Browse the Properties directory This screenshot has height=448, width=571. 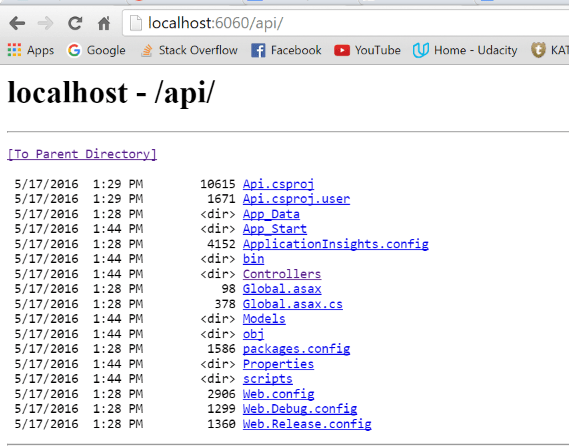click(279, 364)
